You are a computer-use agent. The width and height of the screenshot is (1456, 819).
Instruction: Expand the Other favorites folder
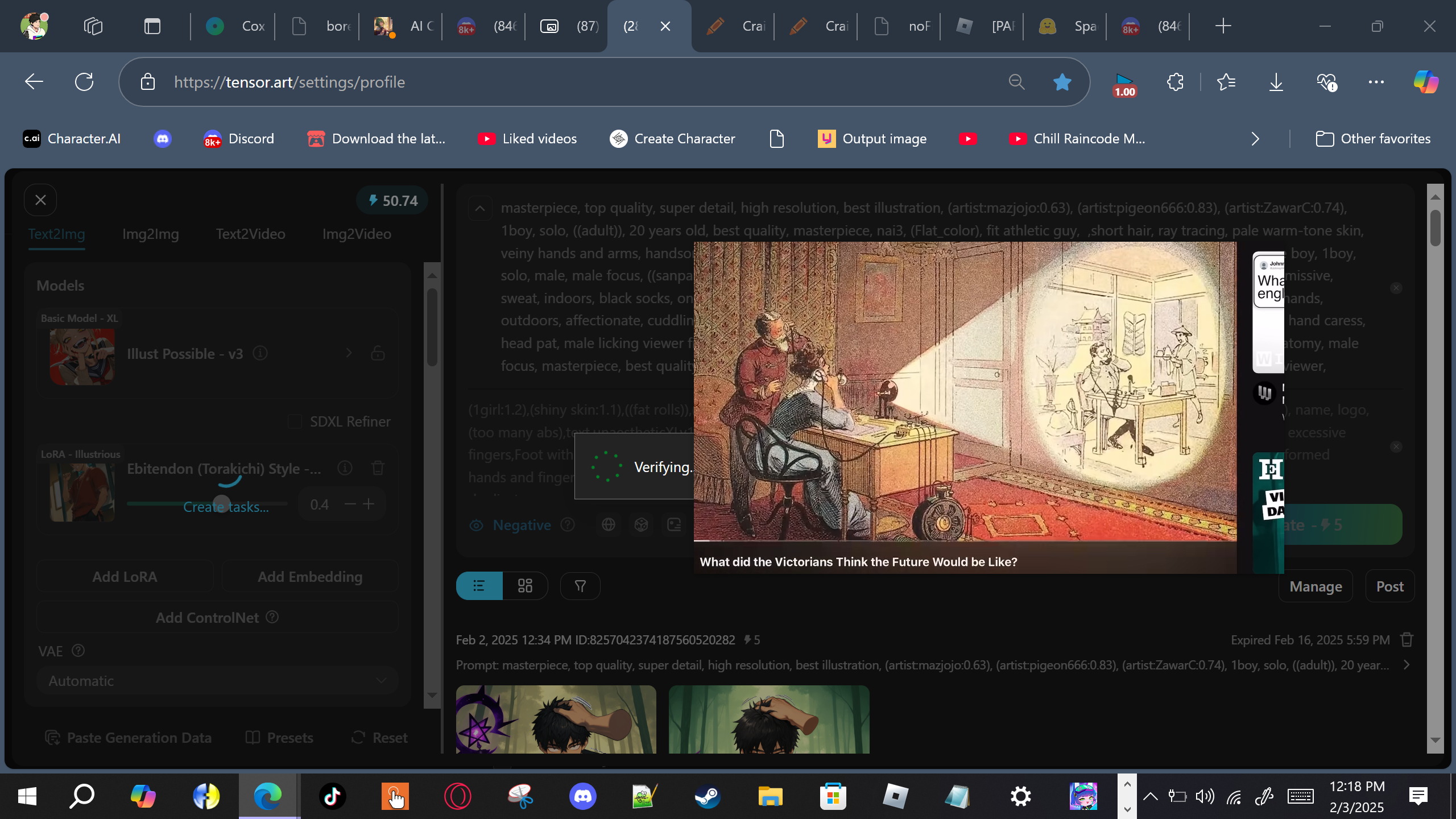(1373, 139)
